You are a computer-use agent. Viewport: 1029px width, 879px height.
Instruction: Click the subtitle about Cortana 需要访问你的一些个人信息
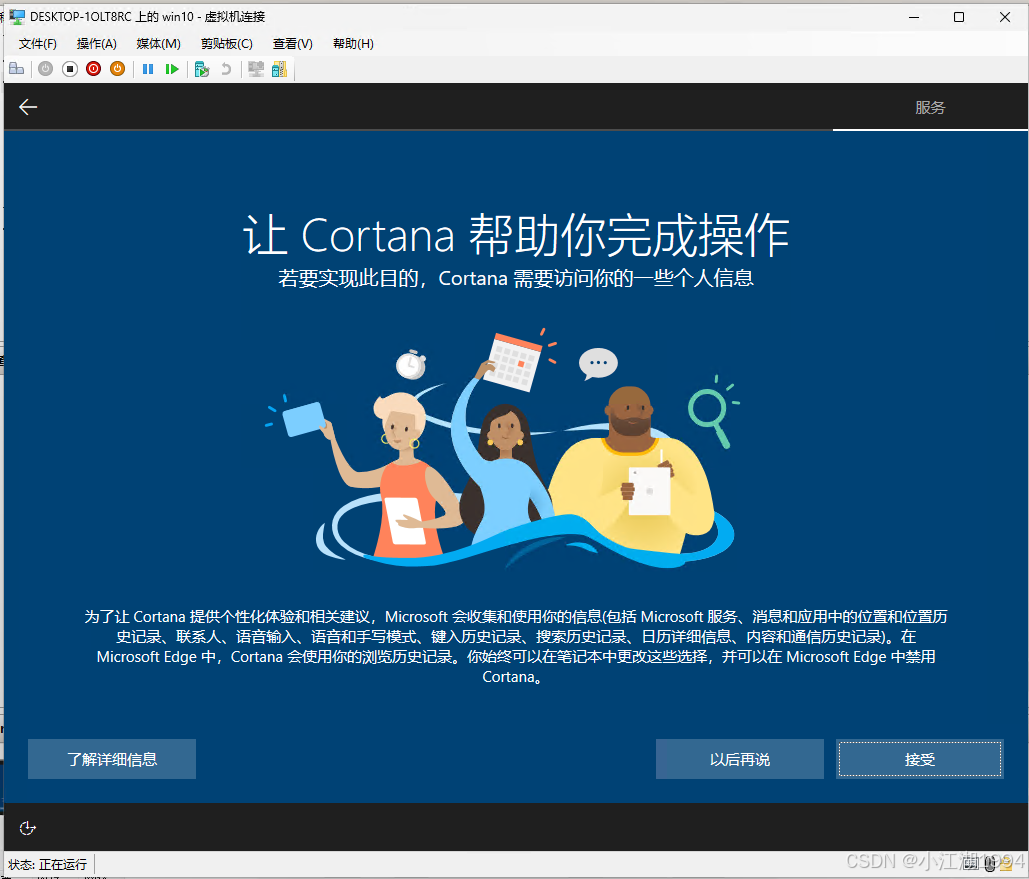[x=516, y=278]
